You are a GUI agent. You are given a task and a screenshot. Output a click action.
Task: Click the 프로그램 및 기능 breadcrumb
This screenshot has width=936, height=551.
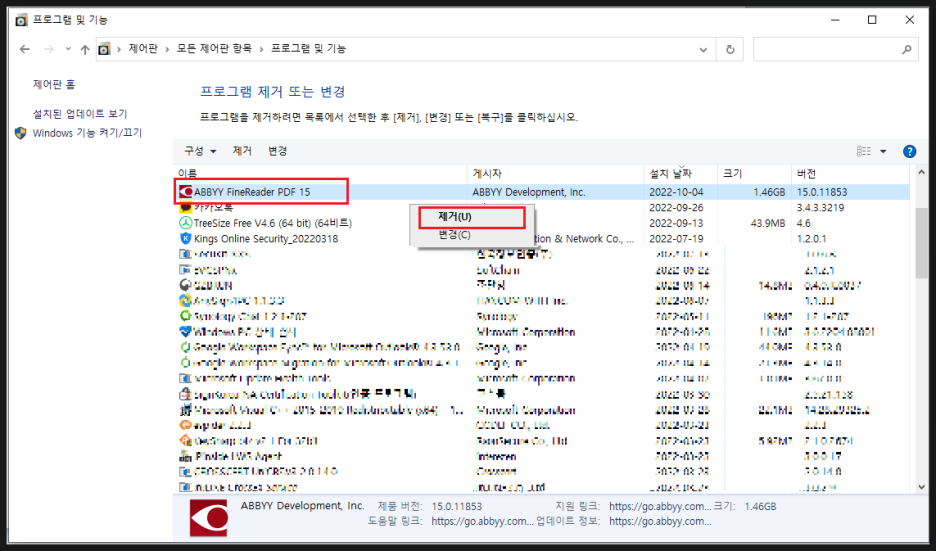click(308, 48)
